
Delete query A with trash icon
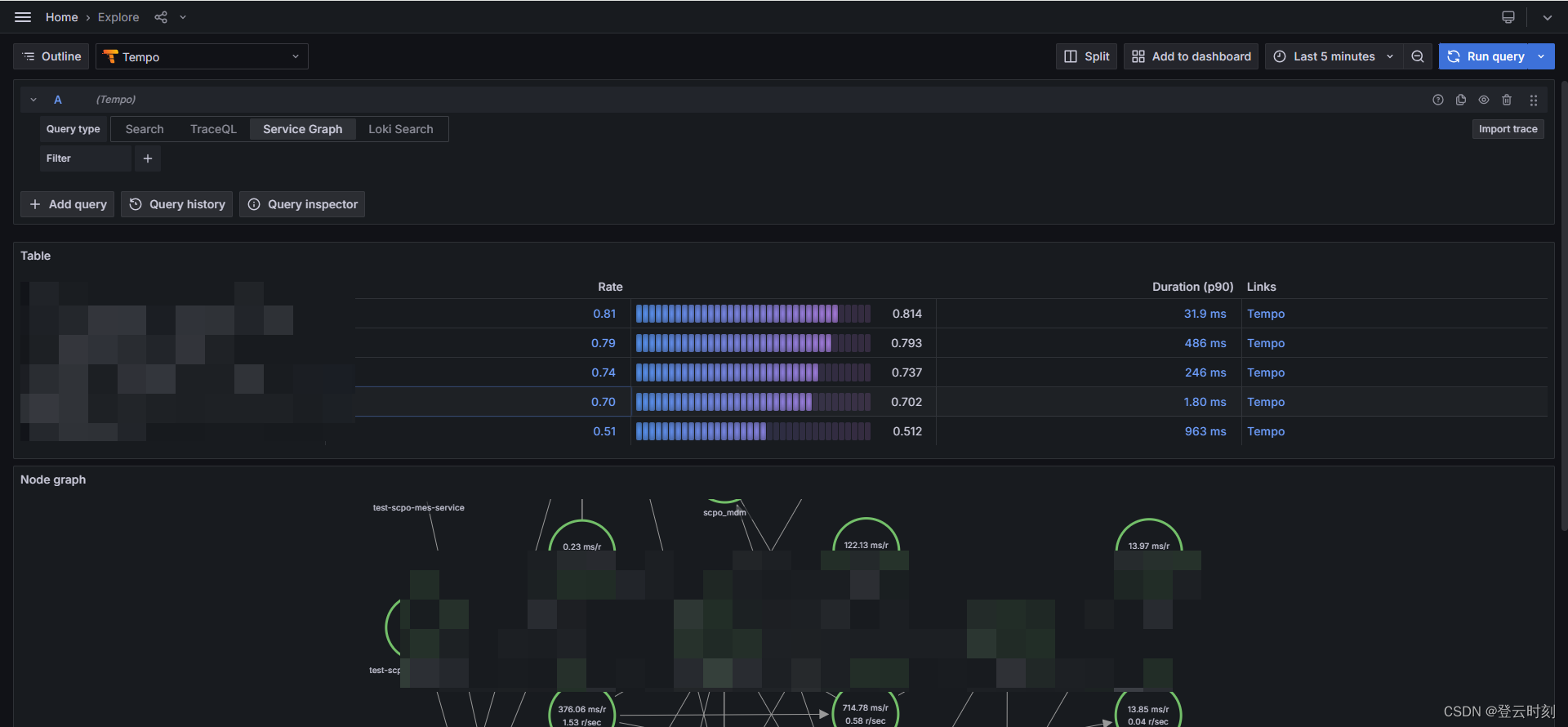tap(1507, 100)
